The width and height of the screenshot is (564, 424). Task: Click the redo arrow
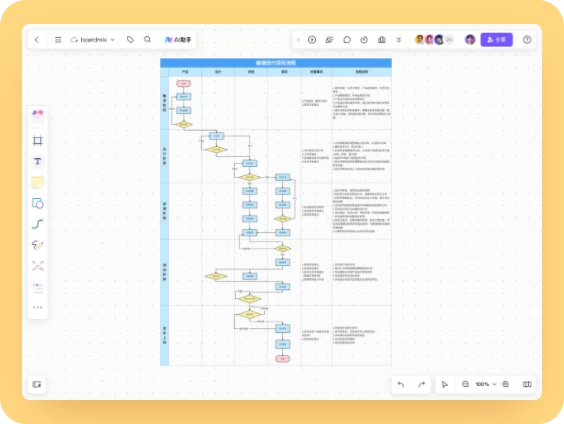(x=421, y=384)
